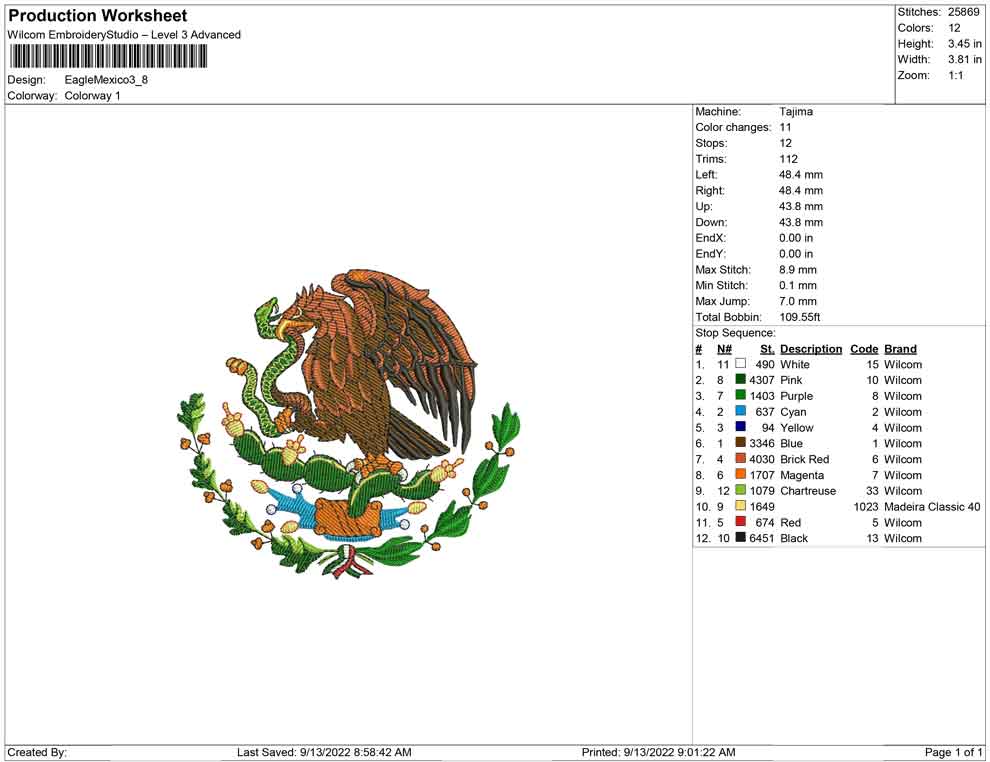
Task: Click the "Production Worksheet" title
Action: [x=98, y=16]
